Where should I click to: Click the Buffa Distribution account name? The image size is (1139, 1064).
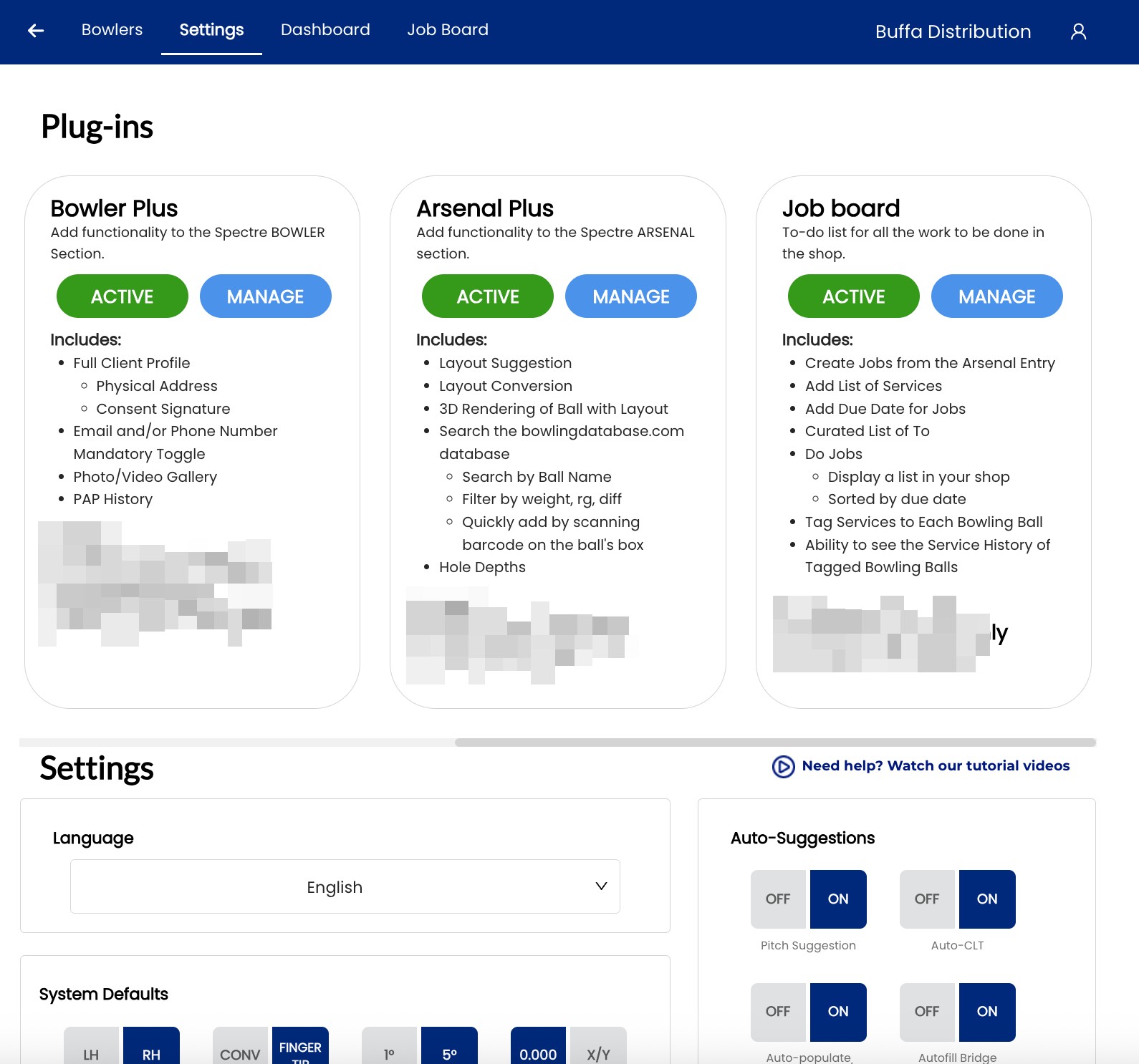[953, 32]
